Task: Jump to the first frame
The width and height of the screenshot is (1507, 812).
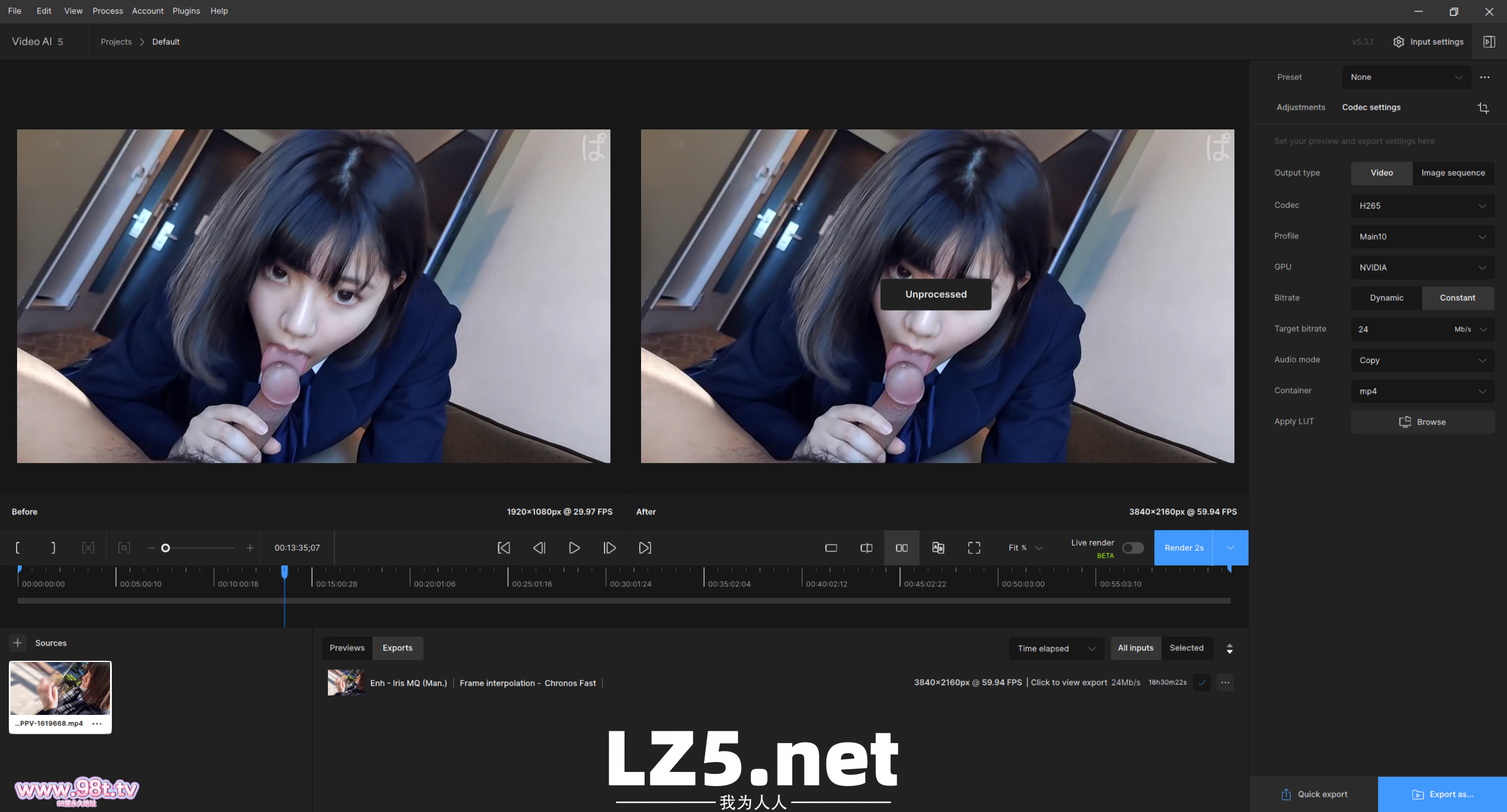Action: pyautogui.click(x=504, y=548)
